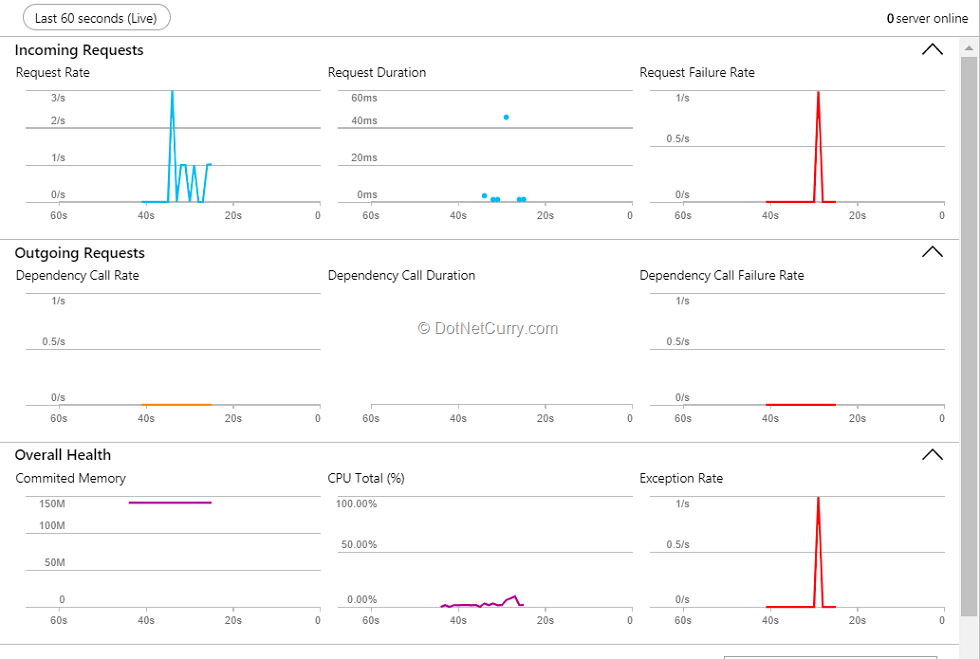Collapse the Incoming Requests section
980x659 pixels.
click(x=931, y=50)
